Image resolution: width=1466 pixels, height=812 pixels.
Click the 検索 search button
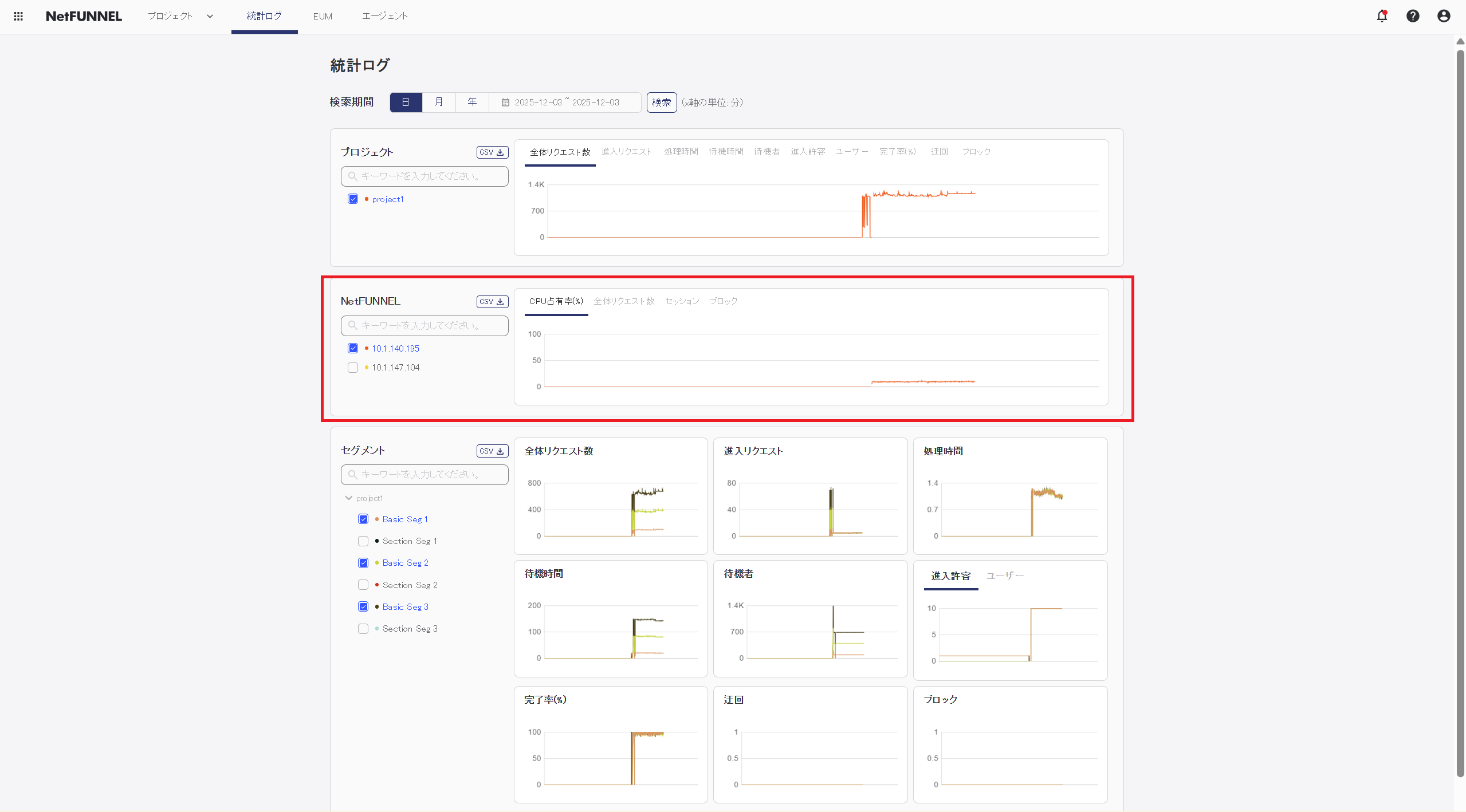661,102
